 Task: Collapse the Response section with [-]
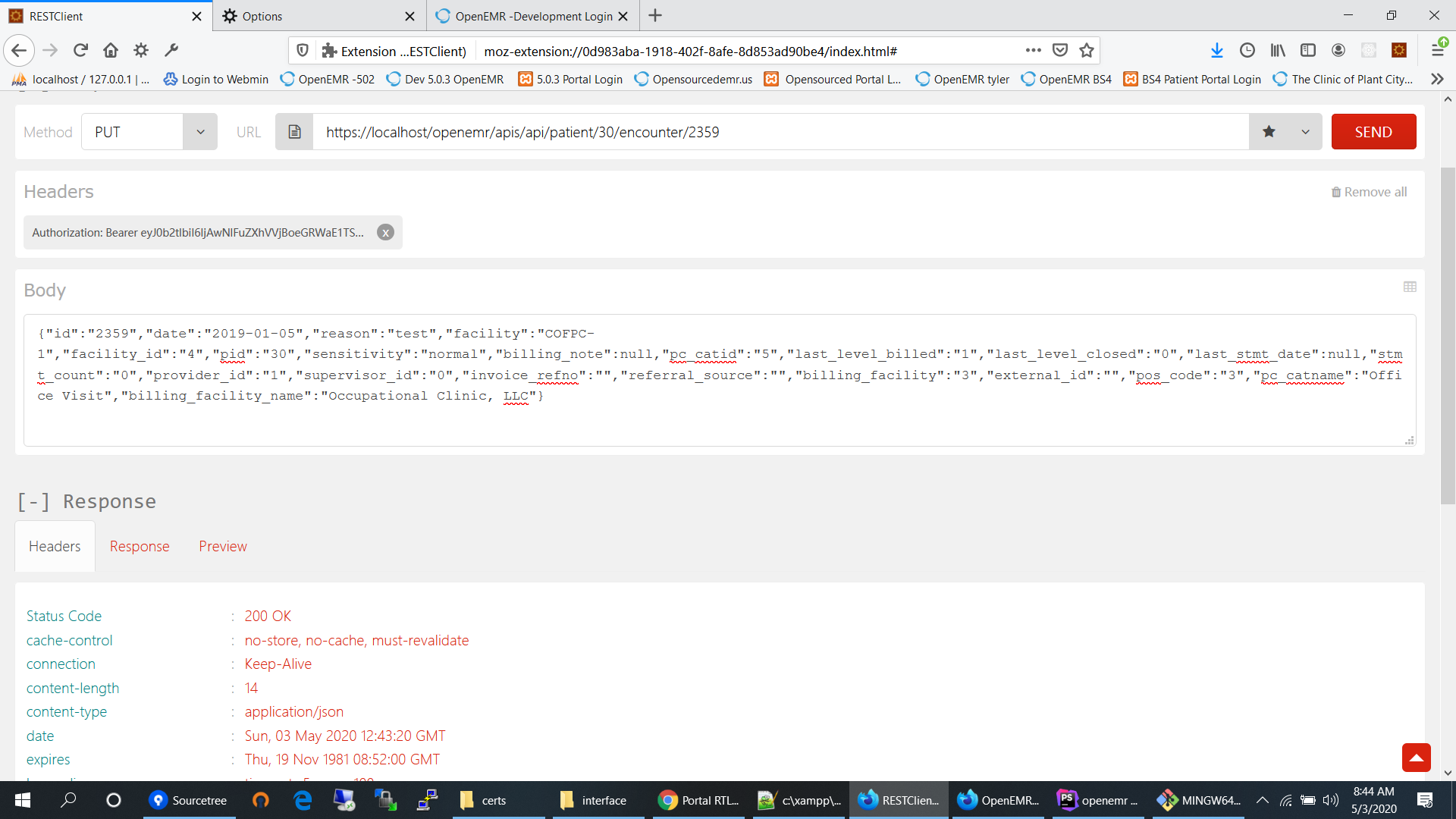[x=33, y=500]
